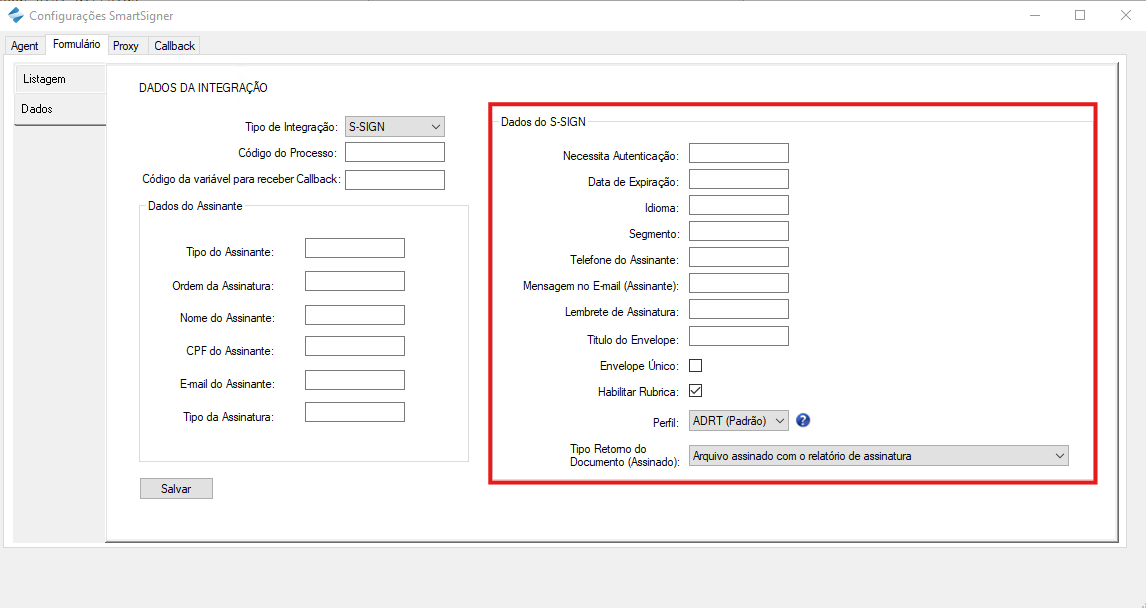Click the CPF do Assinante field
Viewport: 1146px width, 608px height.
354,347
